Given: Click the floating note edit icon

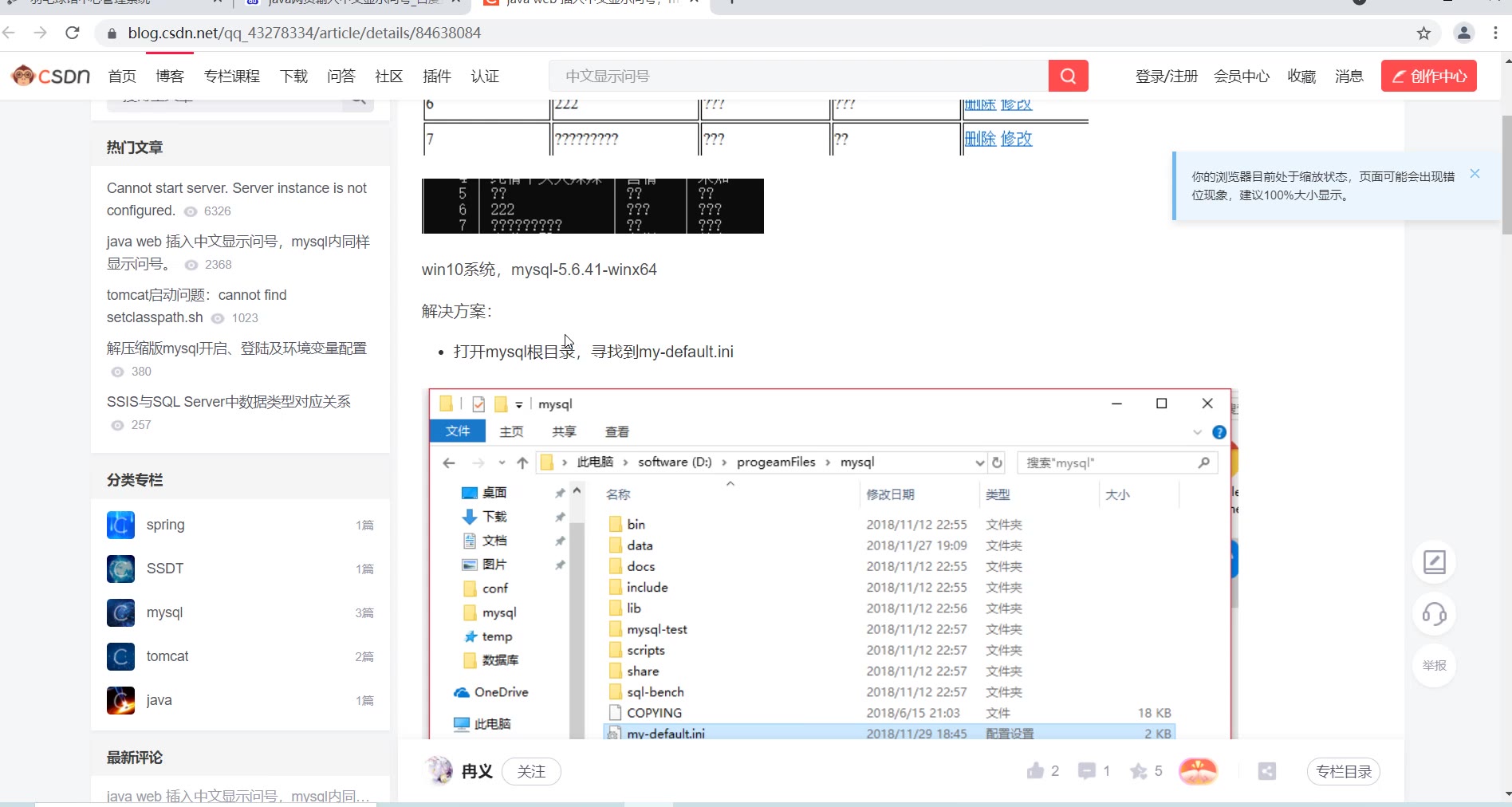Looking at the screenshot, I should click(1435, 562).
